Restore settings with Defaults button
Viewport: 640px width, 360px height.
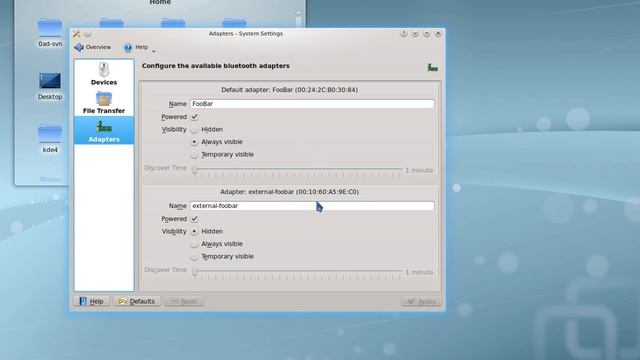tap(137, 301)
